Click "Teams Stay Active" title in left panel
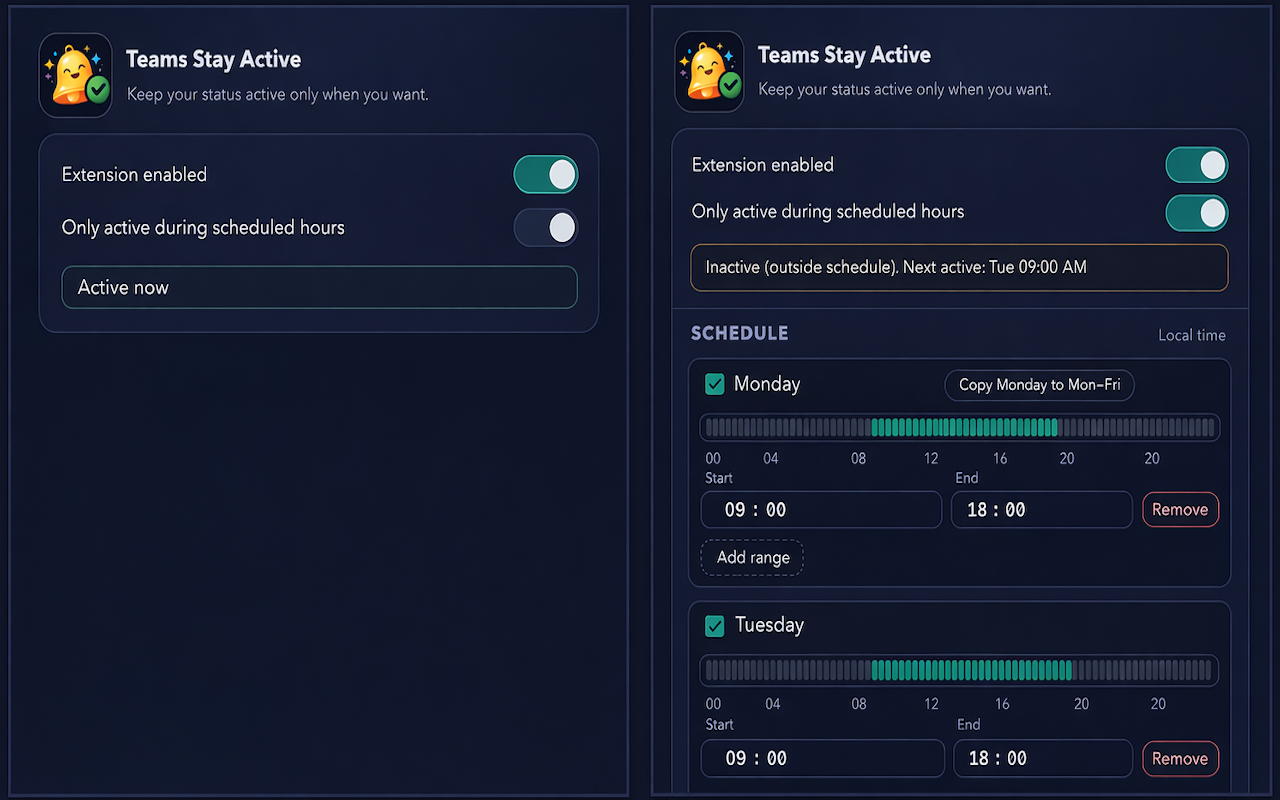 (213, 60)
